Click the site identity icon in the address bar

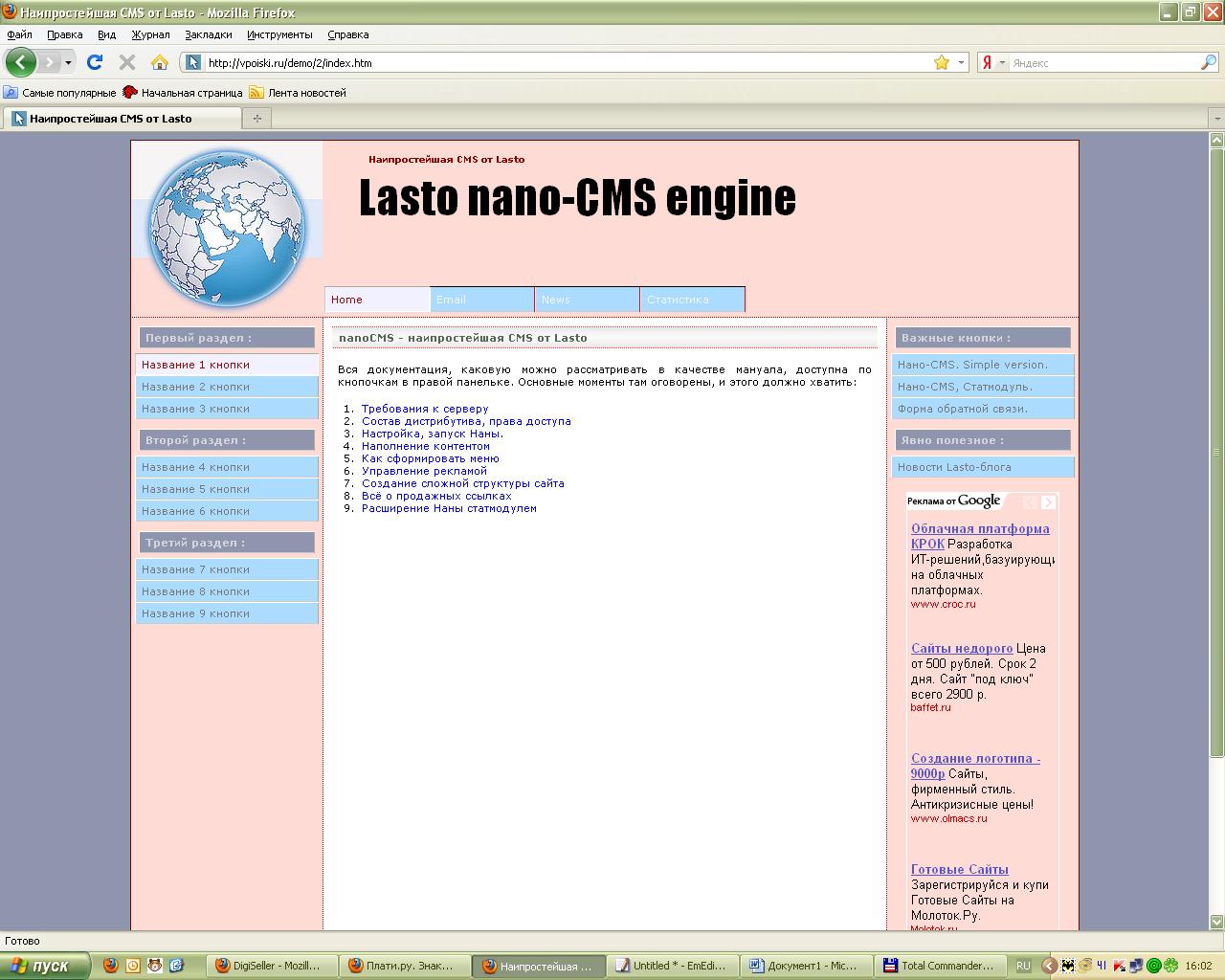193,62
